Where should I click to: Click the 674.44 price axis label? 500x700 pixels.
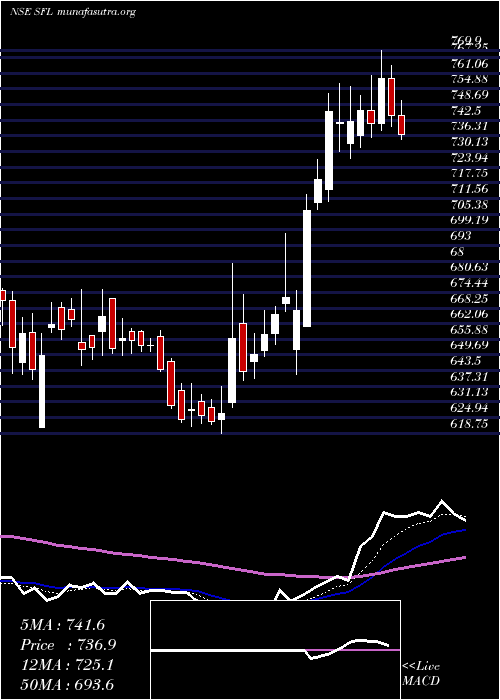click(469, 283)
